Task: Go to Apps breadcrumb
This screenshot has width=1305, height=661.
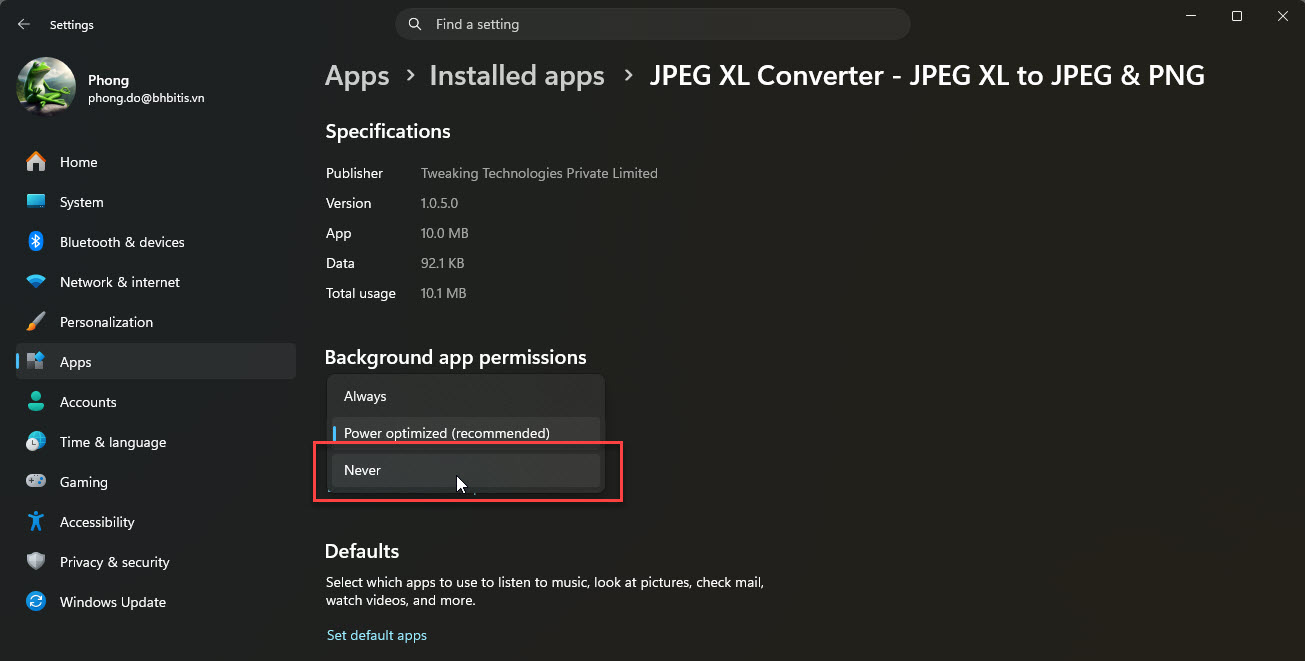Action: click(357, 76)
